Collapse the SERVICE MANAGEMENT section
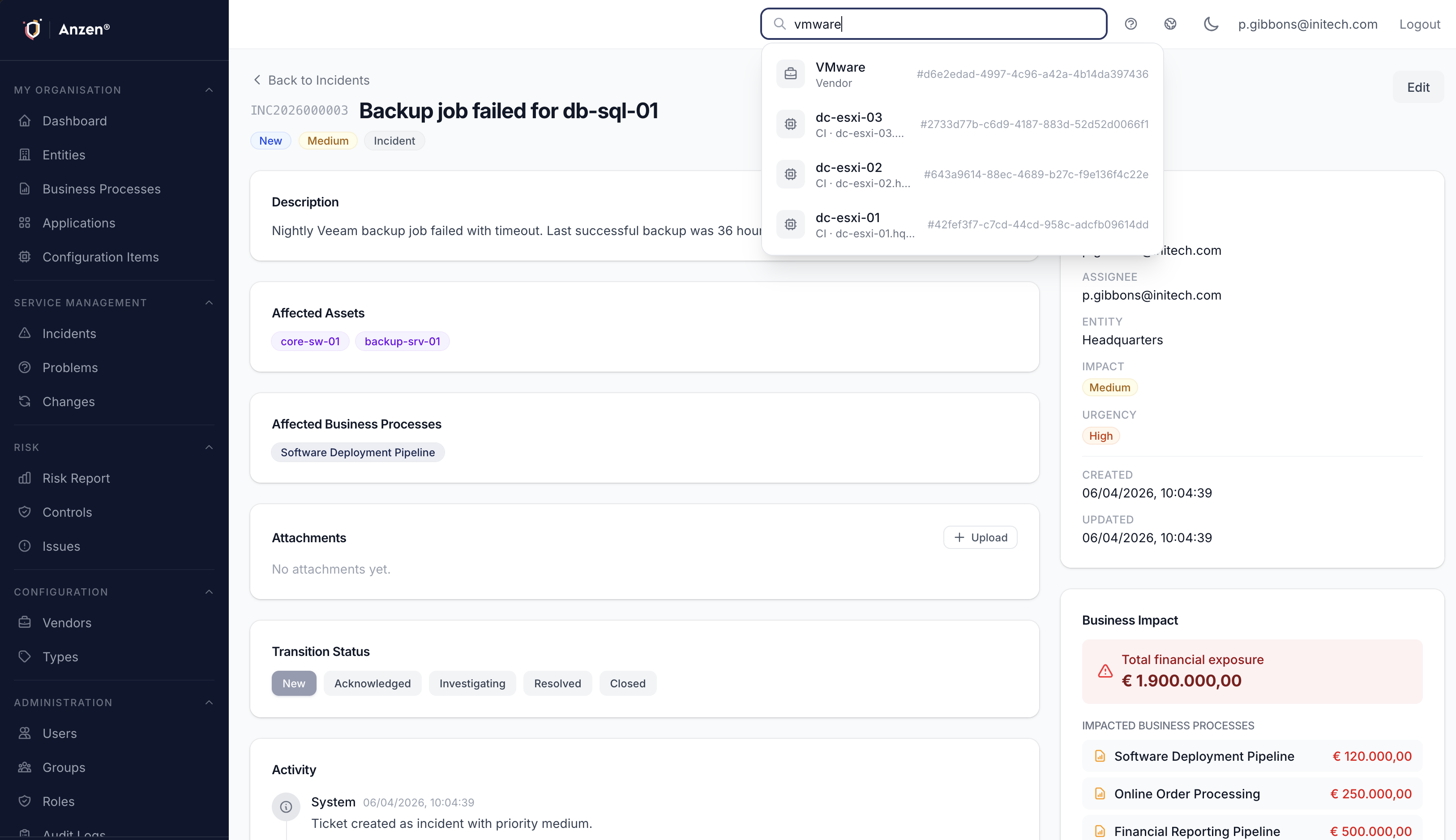The image size is (1456, 840). (x=209, y=302)
